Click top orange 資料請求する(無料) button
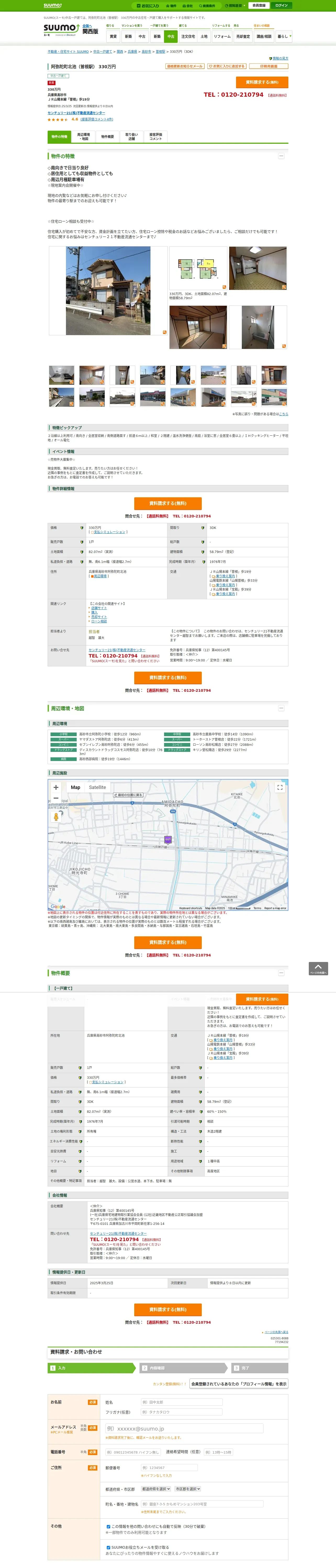The width and height of the screenshot is (336, 1568). [x=262, y=82]
